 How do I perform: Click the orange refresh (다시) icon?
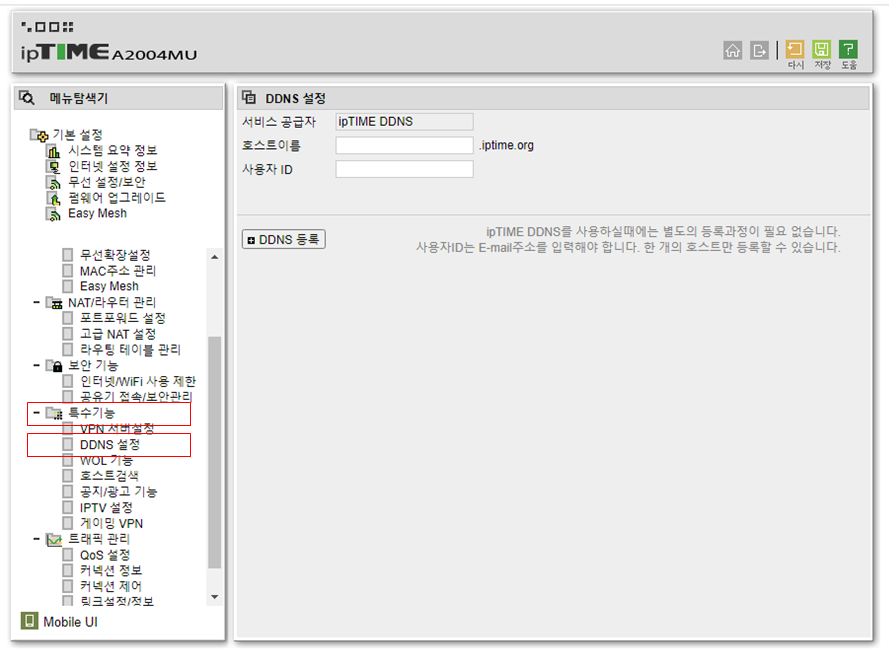click(795, 49)
